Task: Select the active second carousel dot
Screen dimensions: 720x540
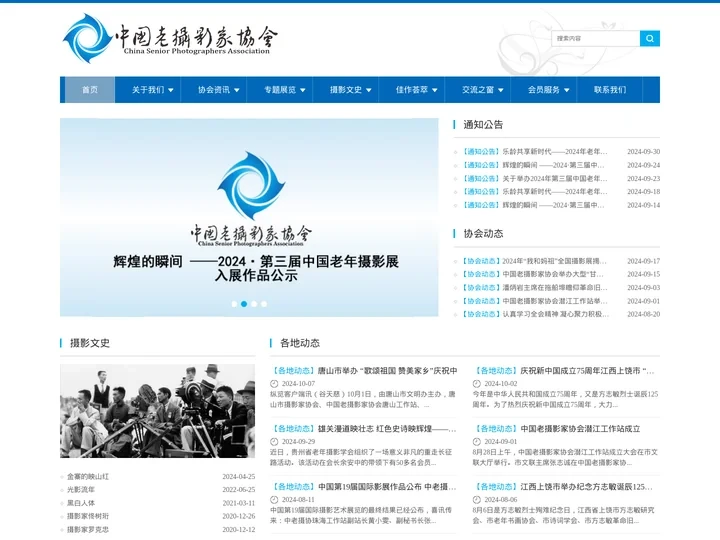Action: point(244,304)
